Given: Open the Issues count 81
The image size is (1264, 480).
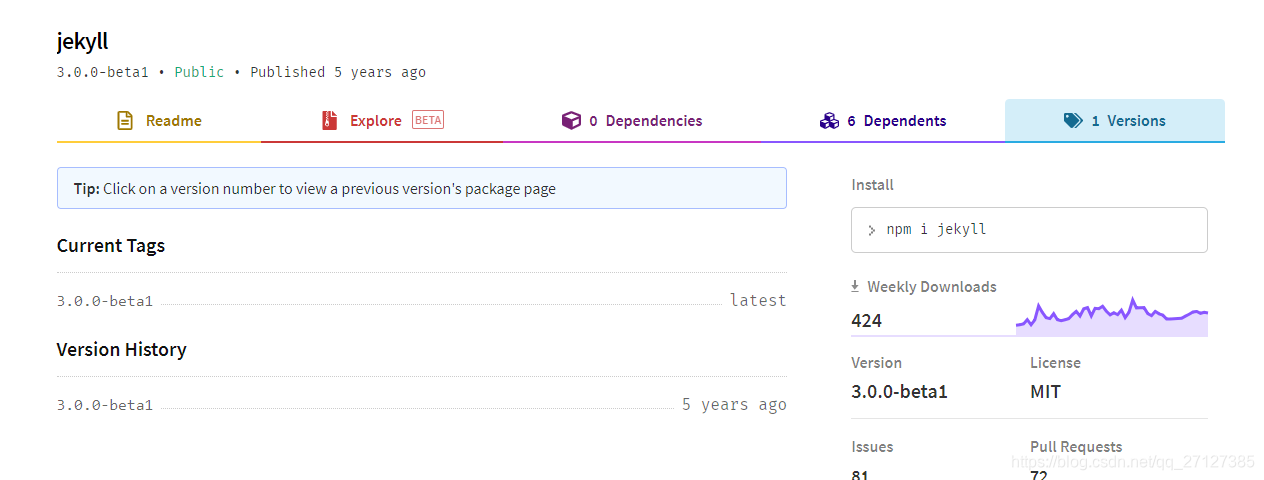Looking at the screenshot, I should tap(860, 474).
